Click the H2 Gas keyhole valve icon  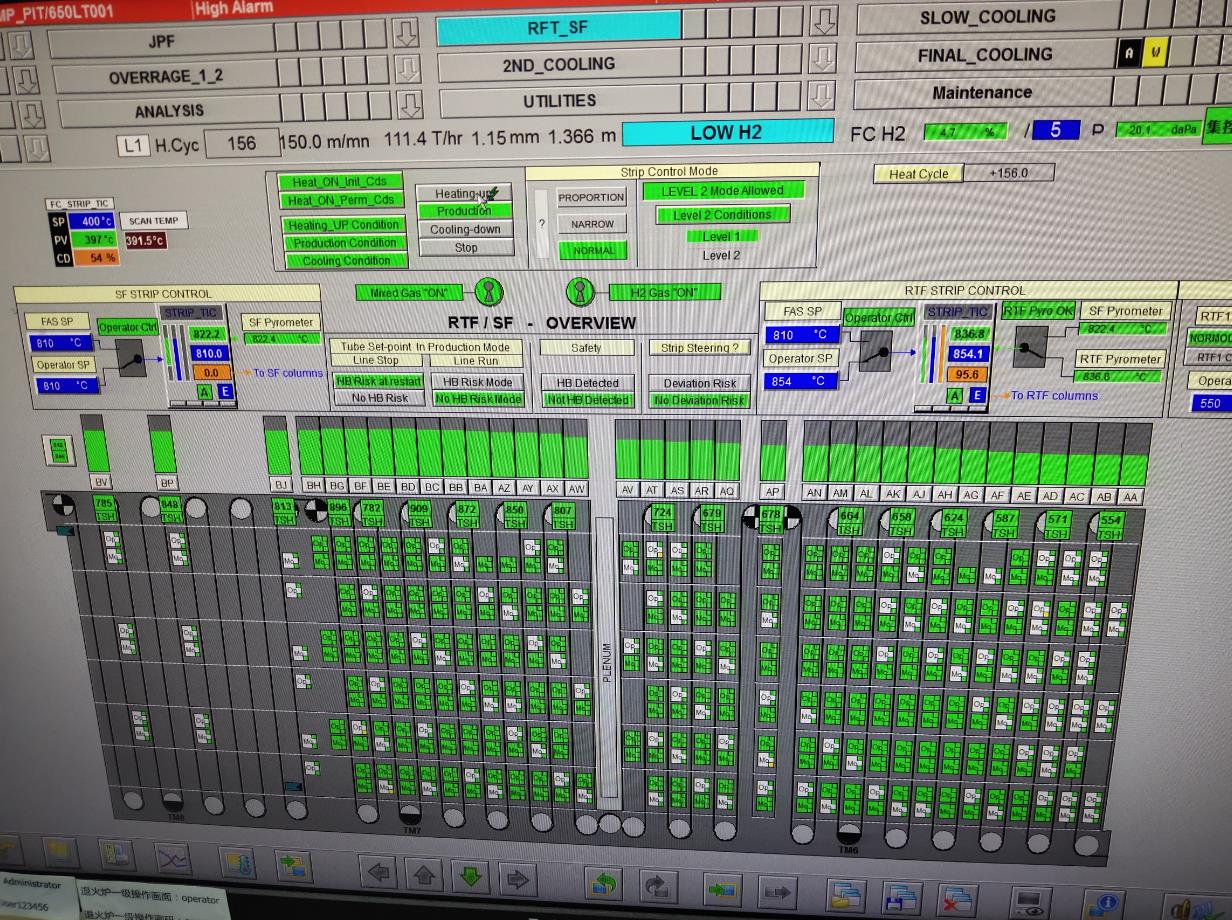click(580, 292)
